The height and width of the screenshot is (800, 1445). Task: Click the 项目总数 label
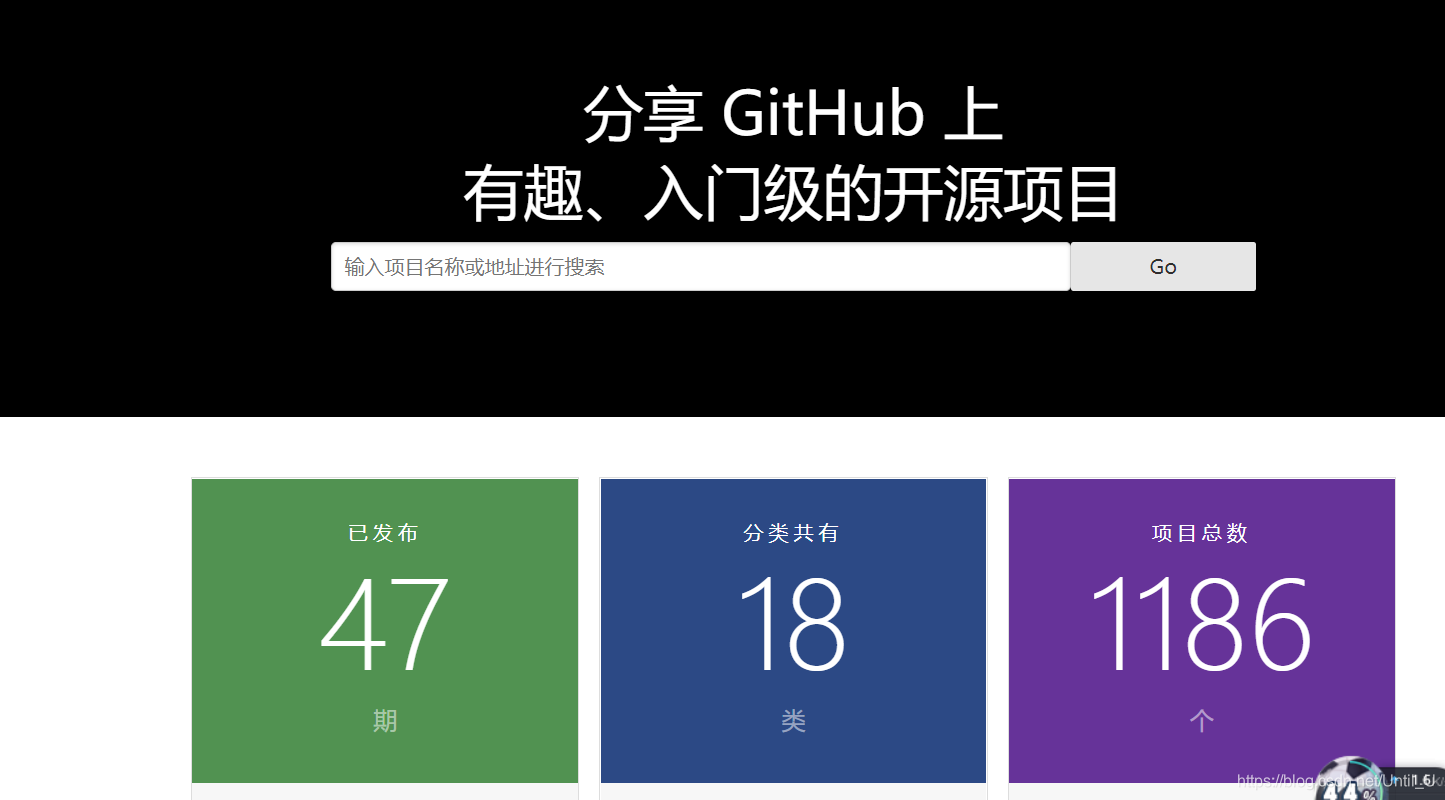(x=1200, y=533)
